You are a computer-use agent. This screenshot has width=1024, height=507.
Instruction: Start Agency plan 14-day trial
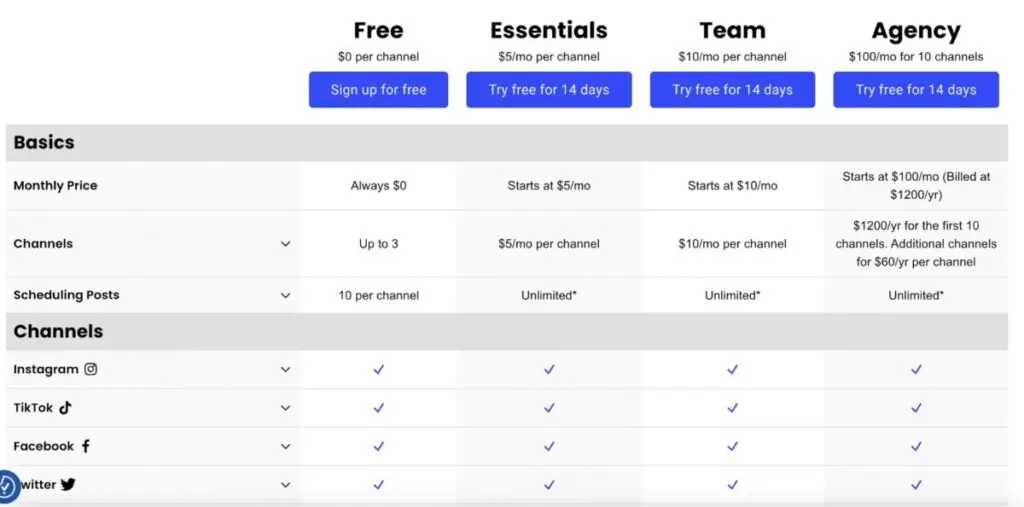(916, 90)
